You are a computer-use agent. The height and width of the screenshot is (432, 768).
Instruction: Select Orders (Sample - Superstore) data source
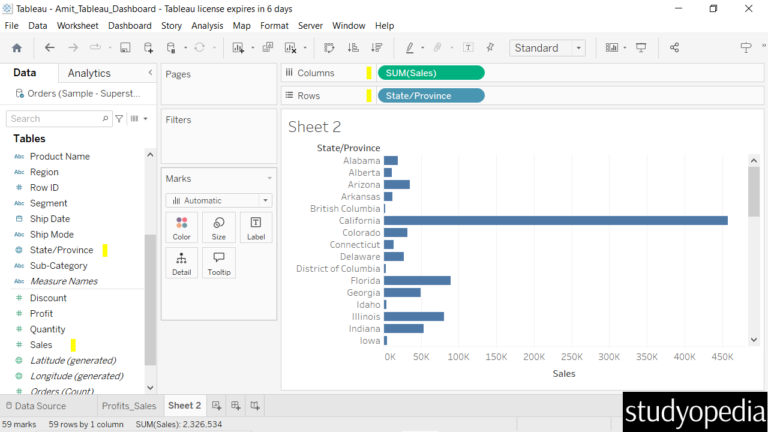(x=77, y=93)
